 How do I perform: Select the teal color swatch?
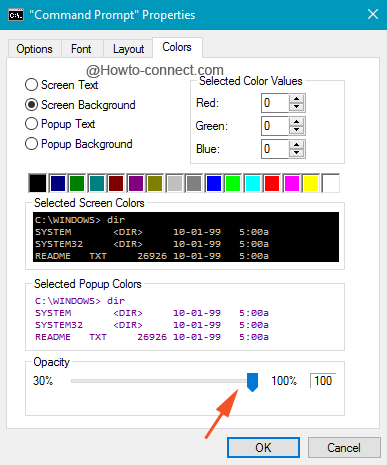(97, 183)
